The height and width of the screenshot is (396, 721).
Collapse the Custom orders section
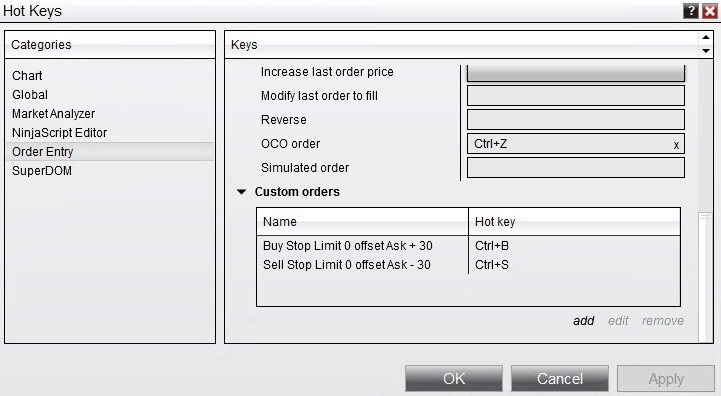tap(241, 192)
